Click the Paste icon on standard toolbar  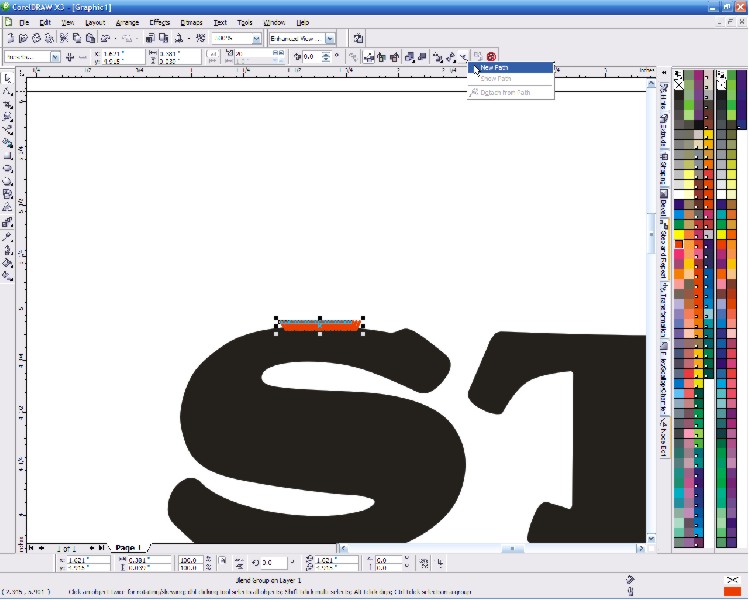pyautogui.click(x=90, y=38)
